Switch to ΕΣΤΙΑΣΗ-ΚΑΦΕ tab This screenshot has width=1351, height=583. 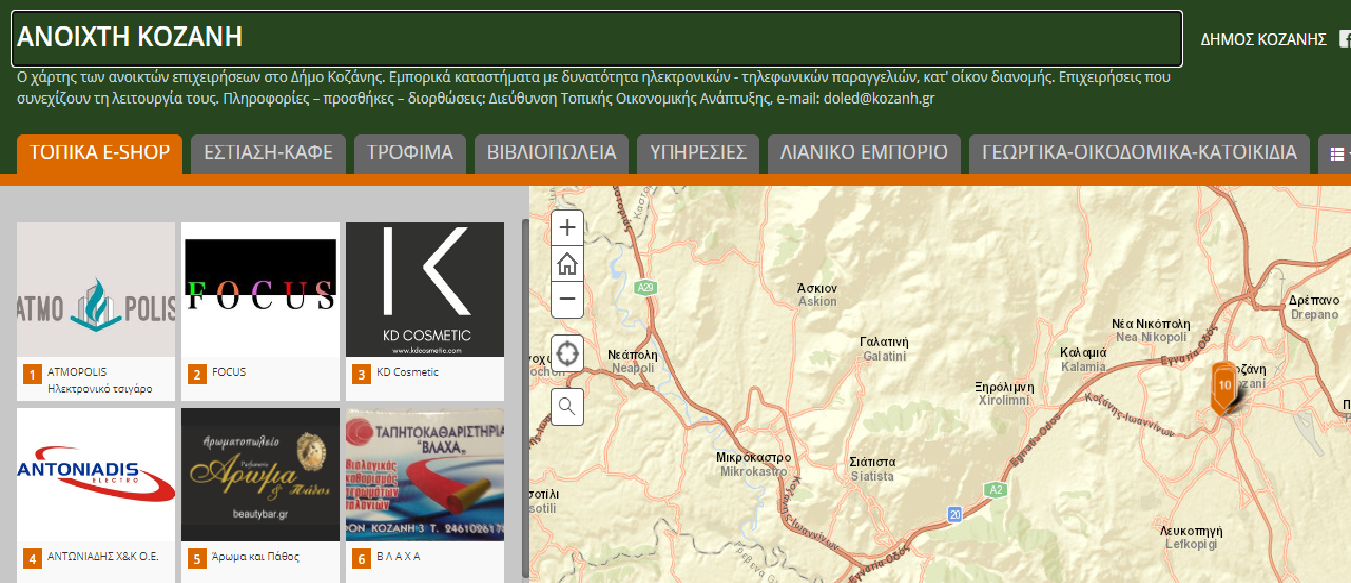tap(268, 153)
